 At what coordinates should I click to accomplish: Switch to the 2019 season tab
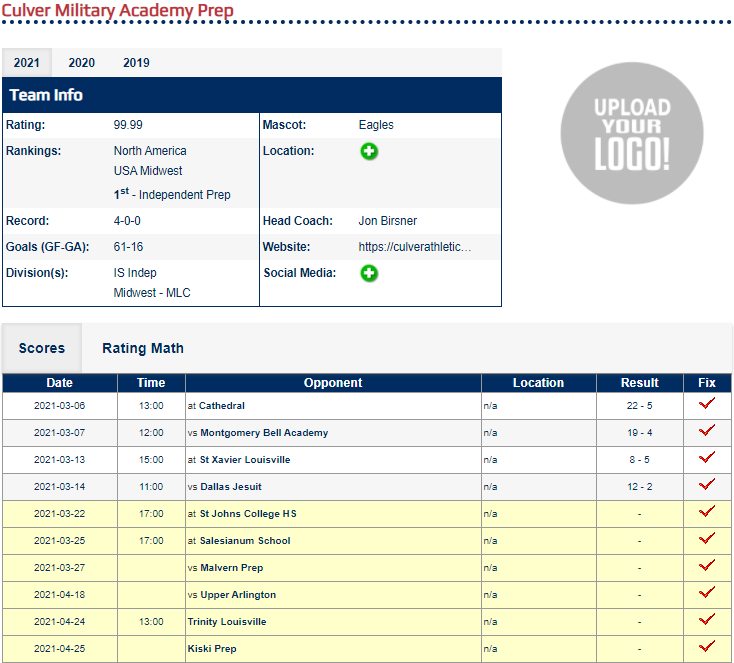(136, 63)
